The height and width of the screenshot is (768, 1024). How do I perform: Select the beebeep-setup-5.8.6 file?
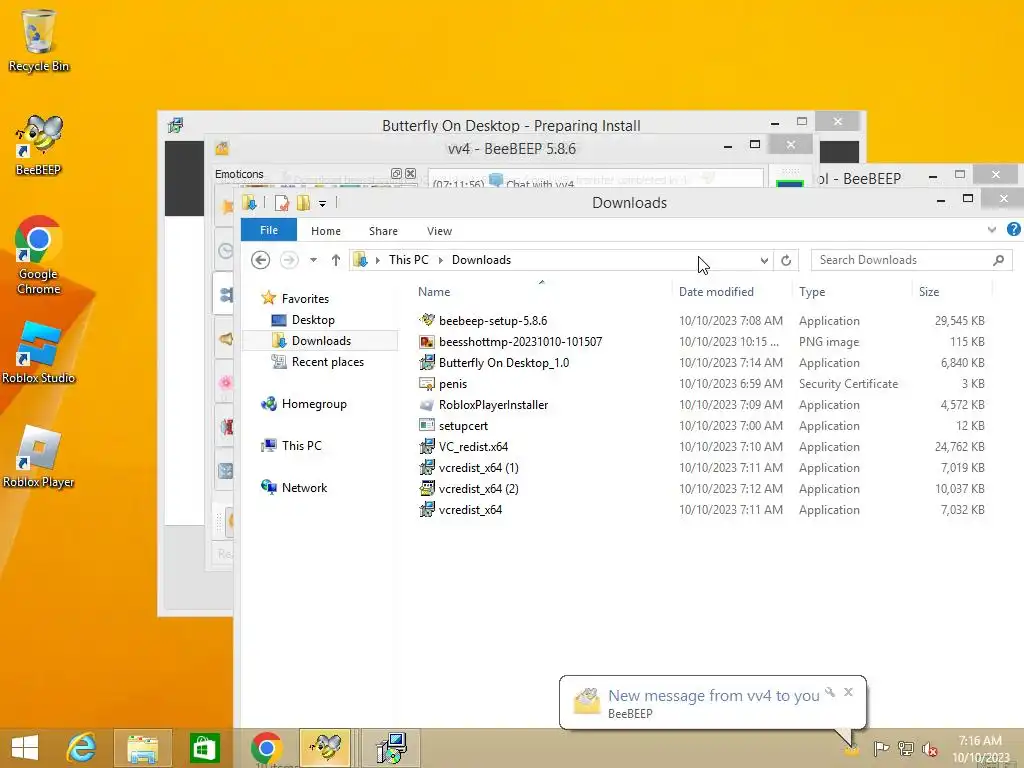coord(492,321)
